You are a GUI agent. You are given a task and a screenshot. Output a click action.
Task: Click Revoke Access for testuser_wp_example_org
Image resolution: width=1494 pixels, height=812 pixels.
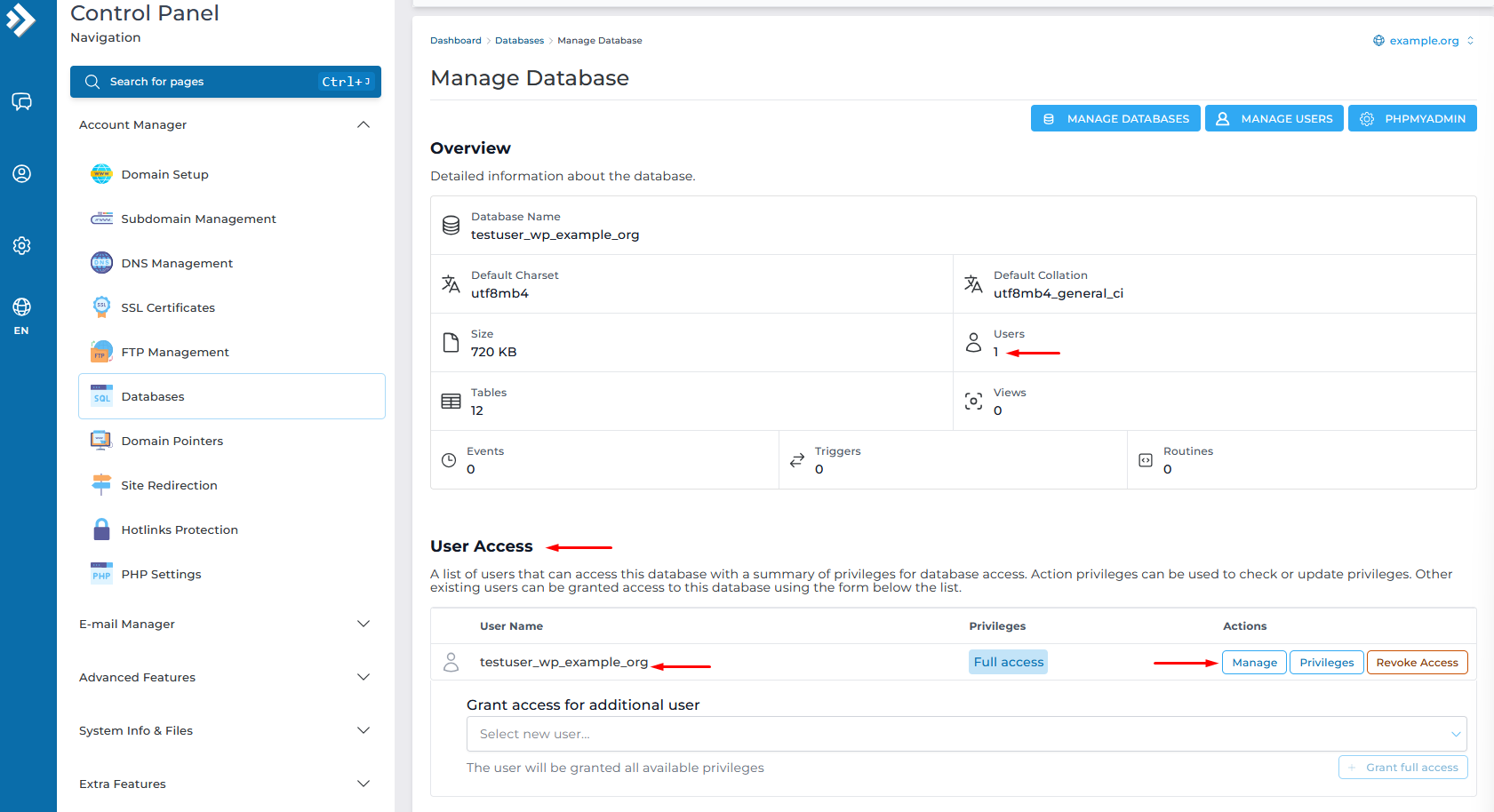[1417, 663]
